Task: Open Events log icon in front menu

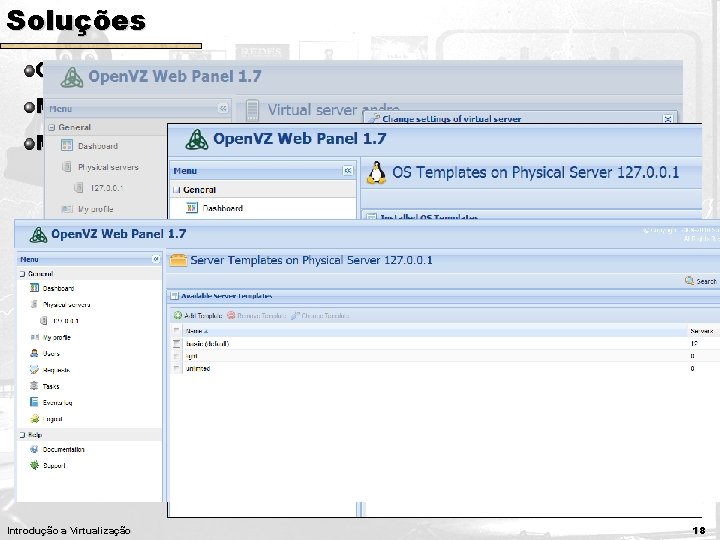Action: [x=34, y=402]
